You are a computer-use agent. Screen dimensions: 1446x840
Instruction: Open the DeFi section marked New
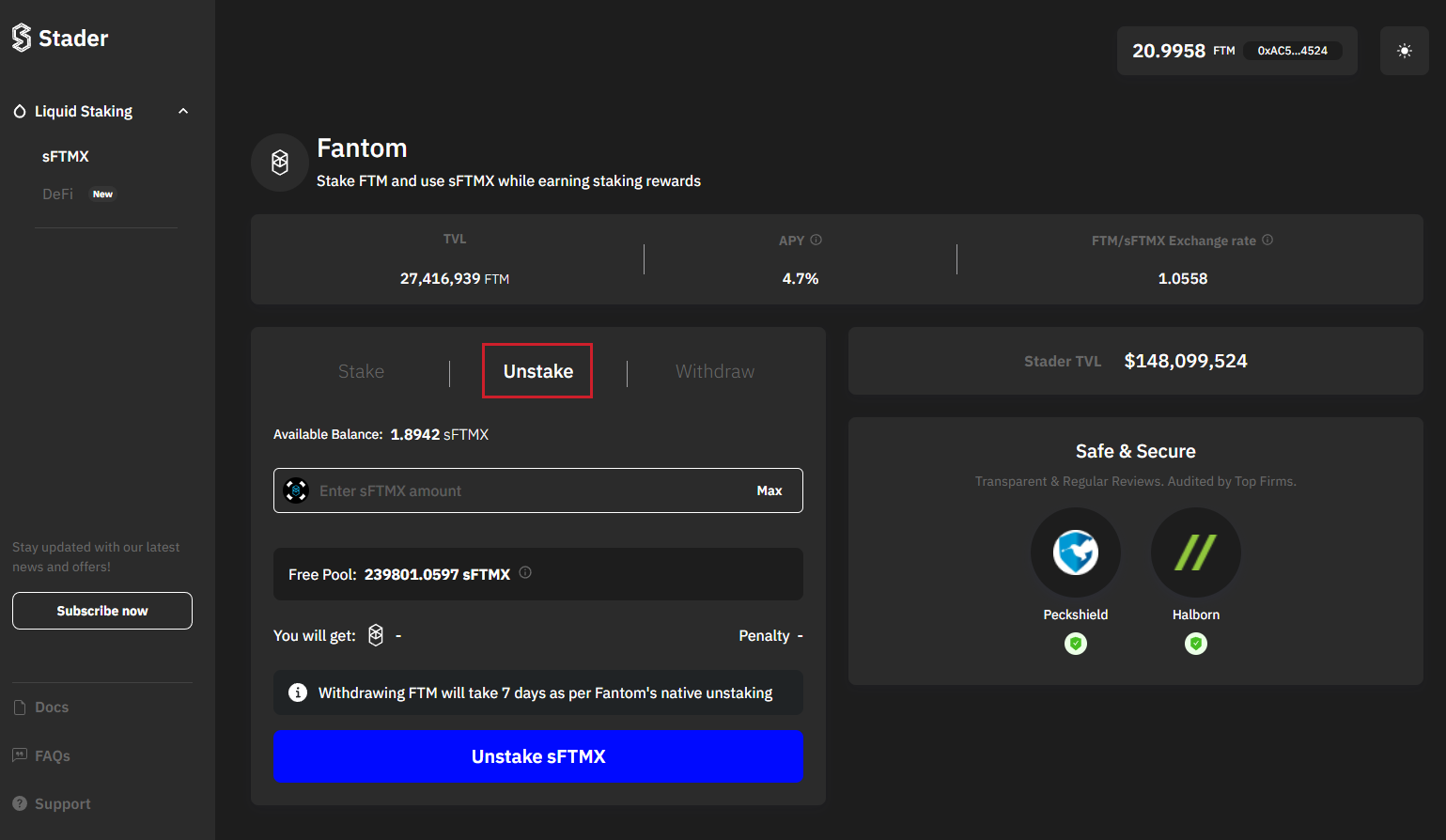(x=57, y=194)
